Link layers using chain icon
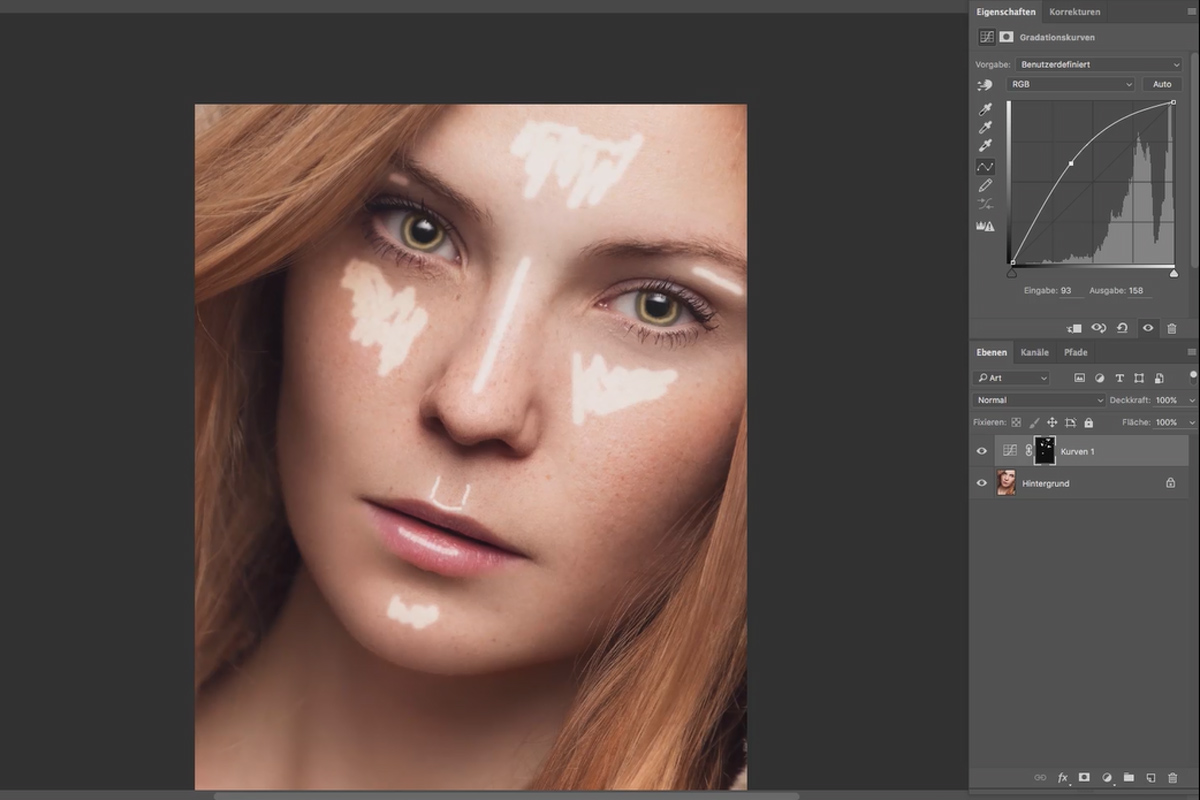Viewport: 1200px width, 800px height. click(x=1040, y=777)
